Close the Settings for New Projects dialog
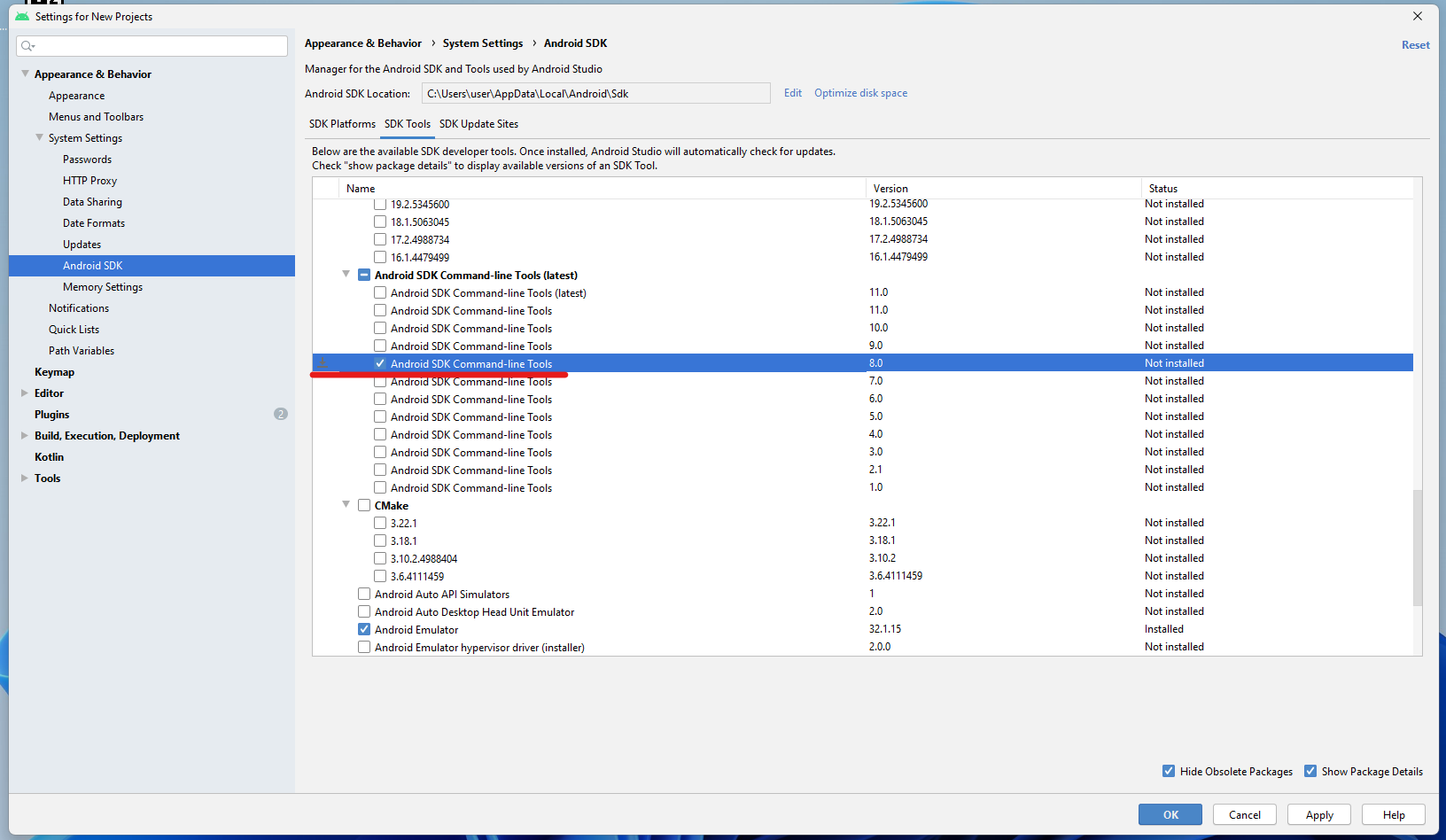This screenshot has height=840, width=1446. point(1417,16)
